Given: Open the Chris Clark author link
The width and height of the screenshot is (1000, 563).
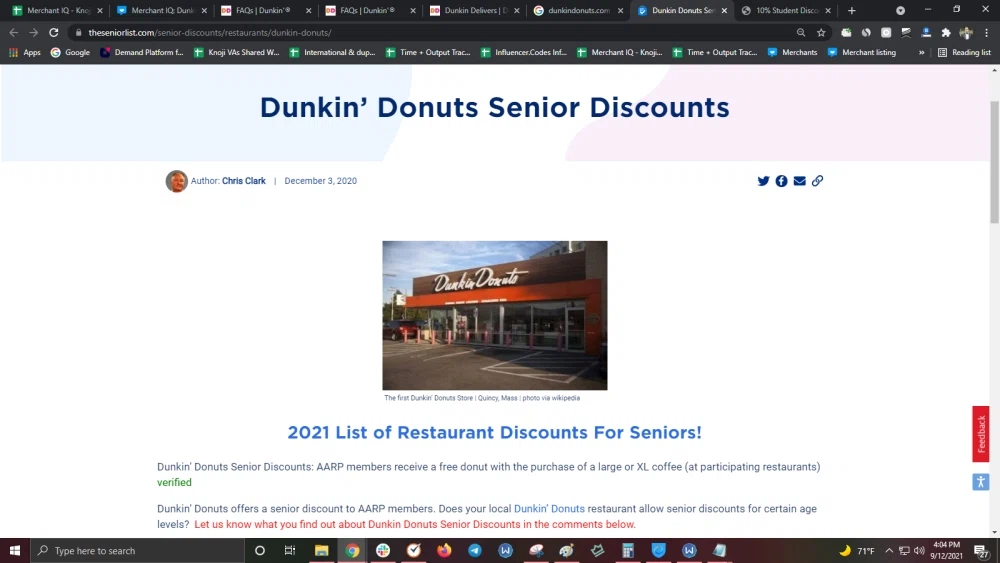Looking at the screenshot, I should pos(243,181).
